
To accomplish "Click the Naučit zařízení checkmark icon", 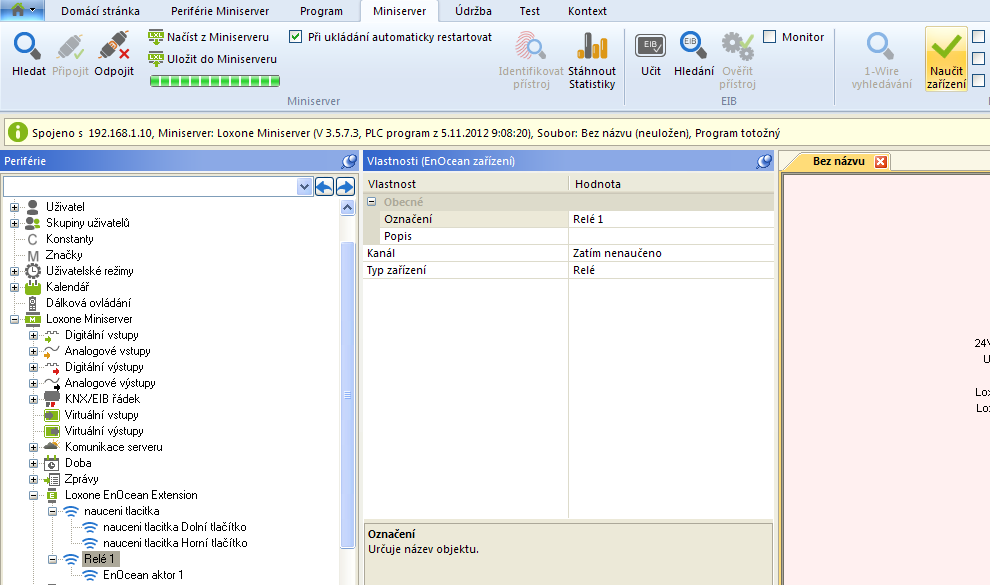I will coord(946,48).
